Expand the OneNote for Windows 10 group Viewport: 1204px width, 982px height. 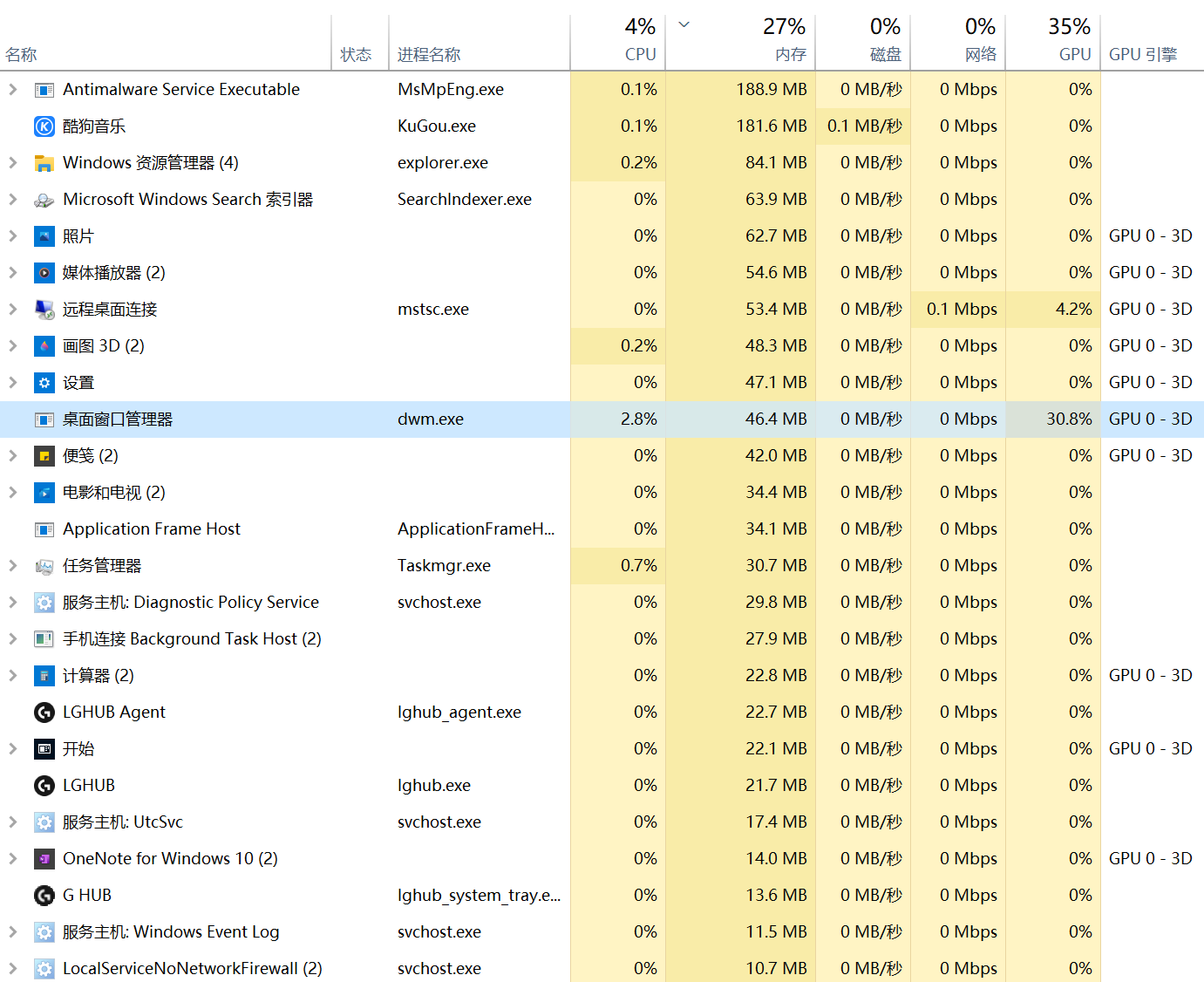tap(12, 858)
